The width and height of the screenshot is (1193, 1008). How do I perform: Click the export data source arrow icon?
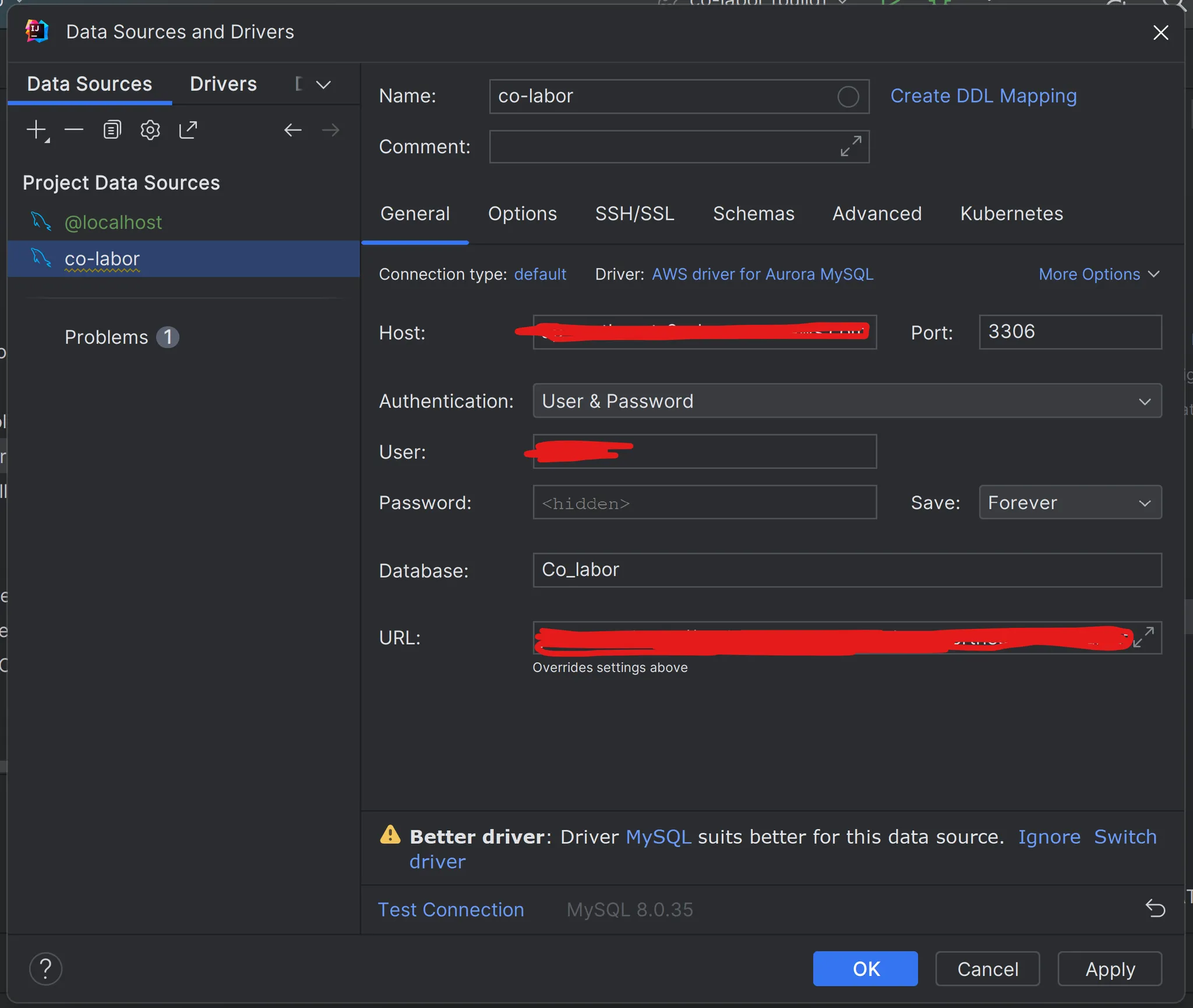coord(188,130)
